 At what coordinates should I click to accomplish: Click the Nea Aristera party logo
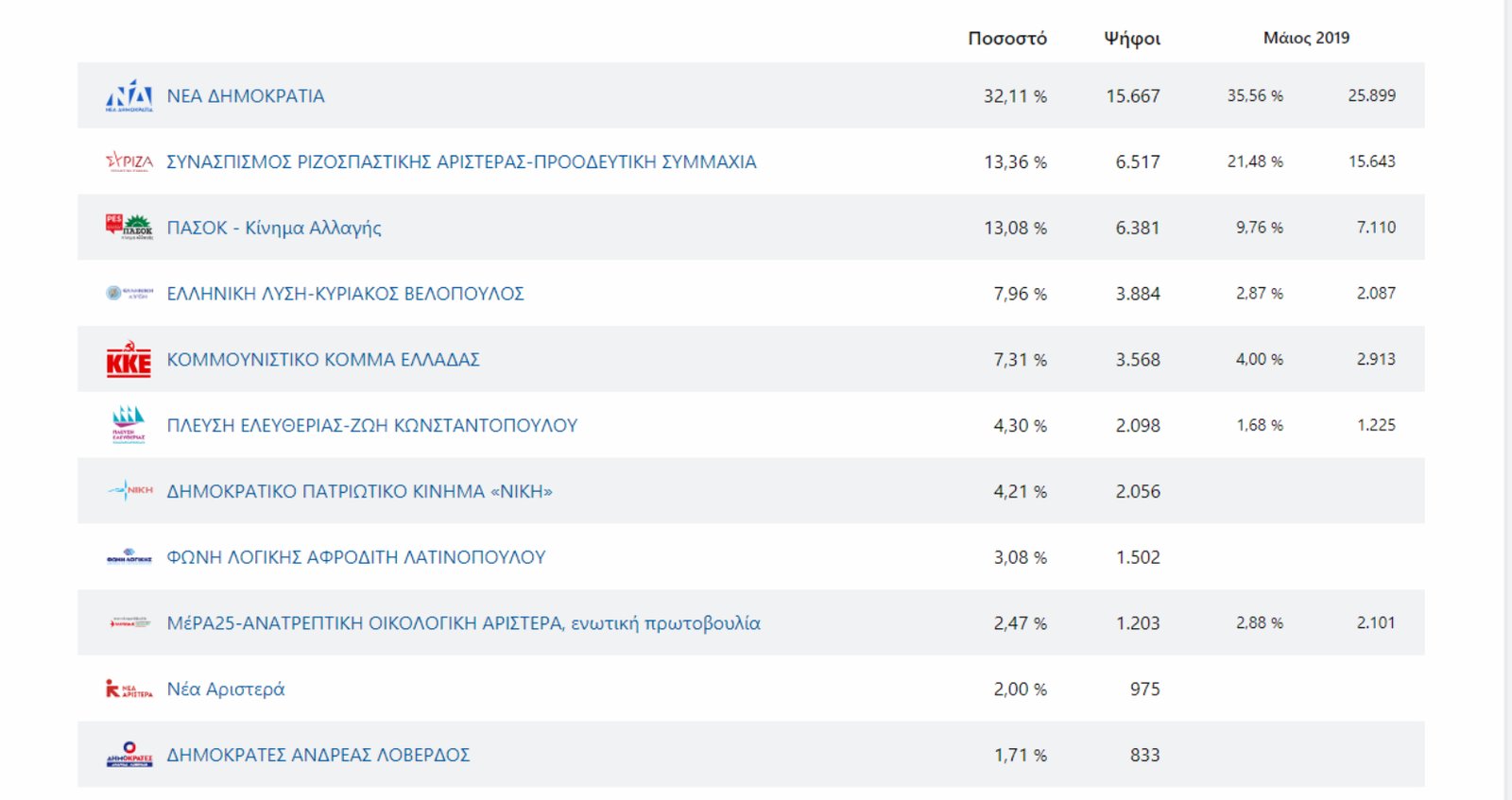pos(129,689)
